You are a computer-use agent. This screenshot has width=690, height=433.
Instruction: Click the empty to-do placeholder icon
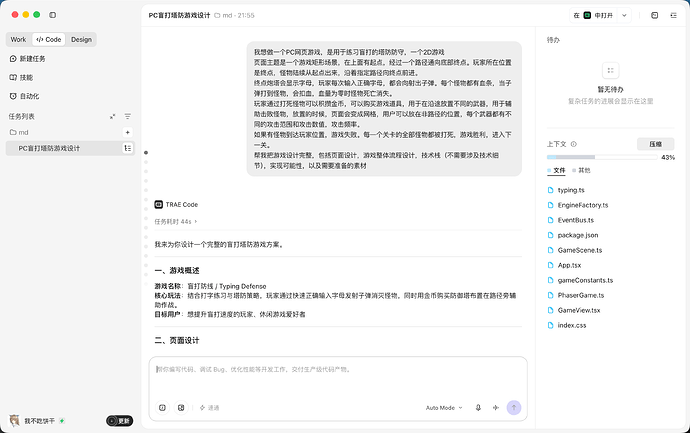(x=610, y=70)
